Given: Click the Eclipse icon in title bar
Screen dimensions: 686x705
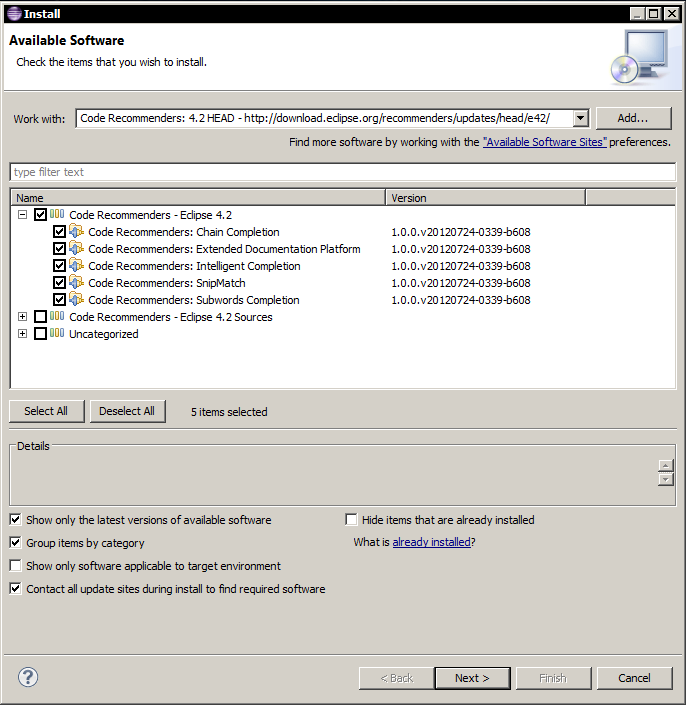Looking at the screenshot, I should (14, 13).
